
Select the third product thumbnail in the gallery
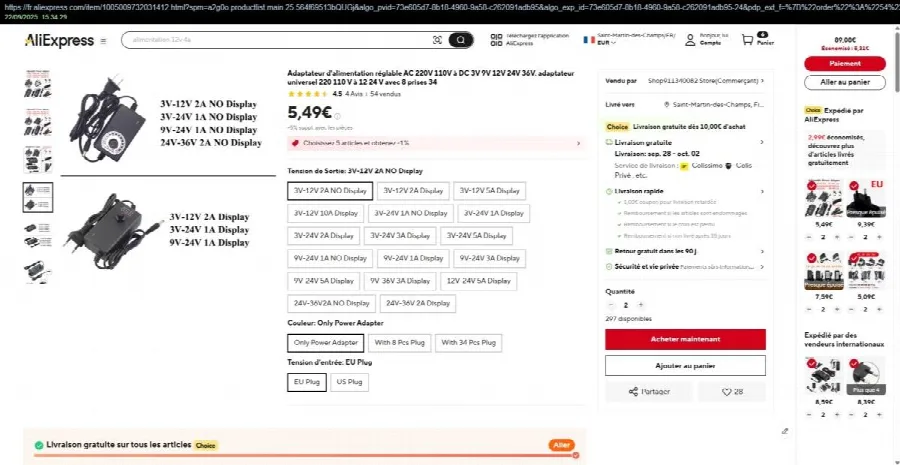coord(38,159)
